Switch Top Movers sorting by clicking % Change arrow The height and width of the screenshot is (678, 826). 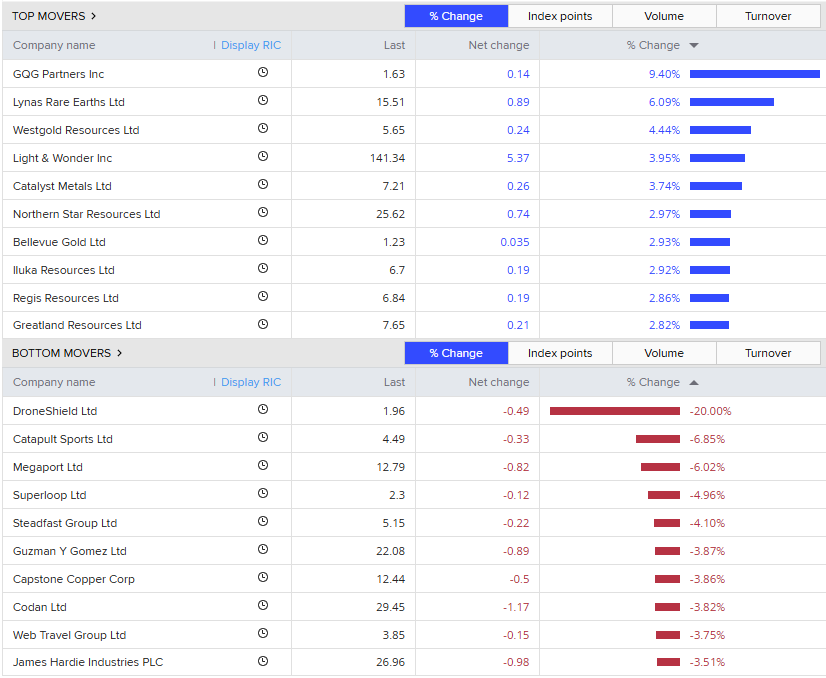coord(693,45)
